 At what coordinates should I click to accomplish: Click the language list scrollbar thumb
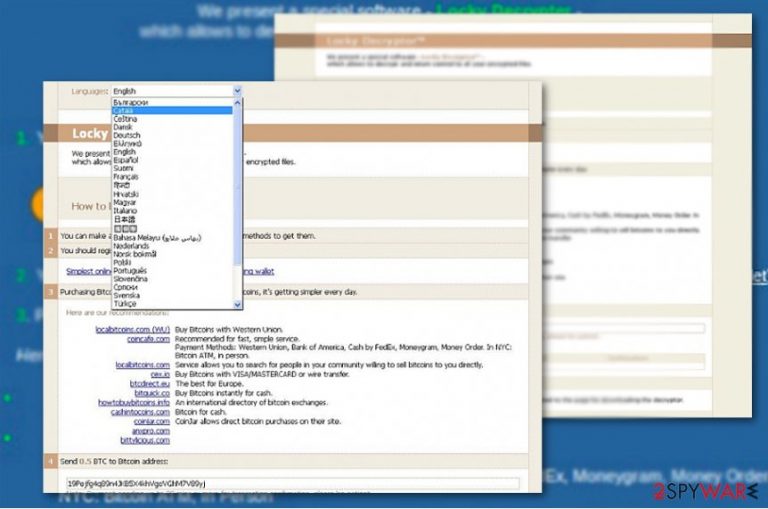tap(238, 186)
